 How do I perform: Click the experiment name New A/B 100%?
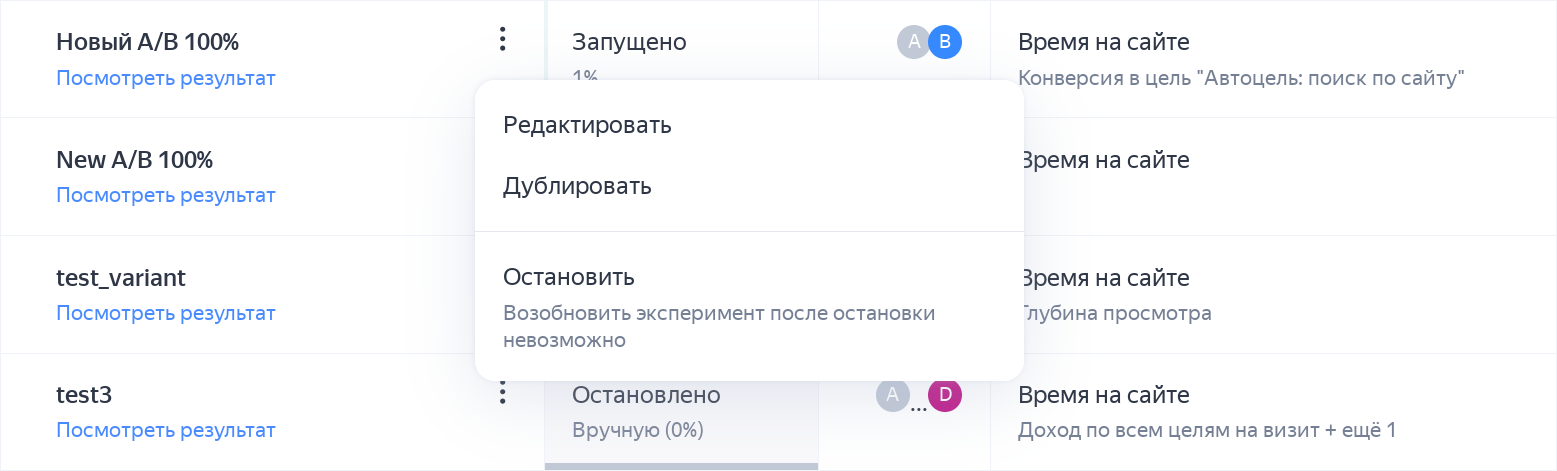tap(134, 160)
